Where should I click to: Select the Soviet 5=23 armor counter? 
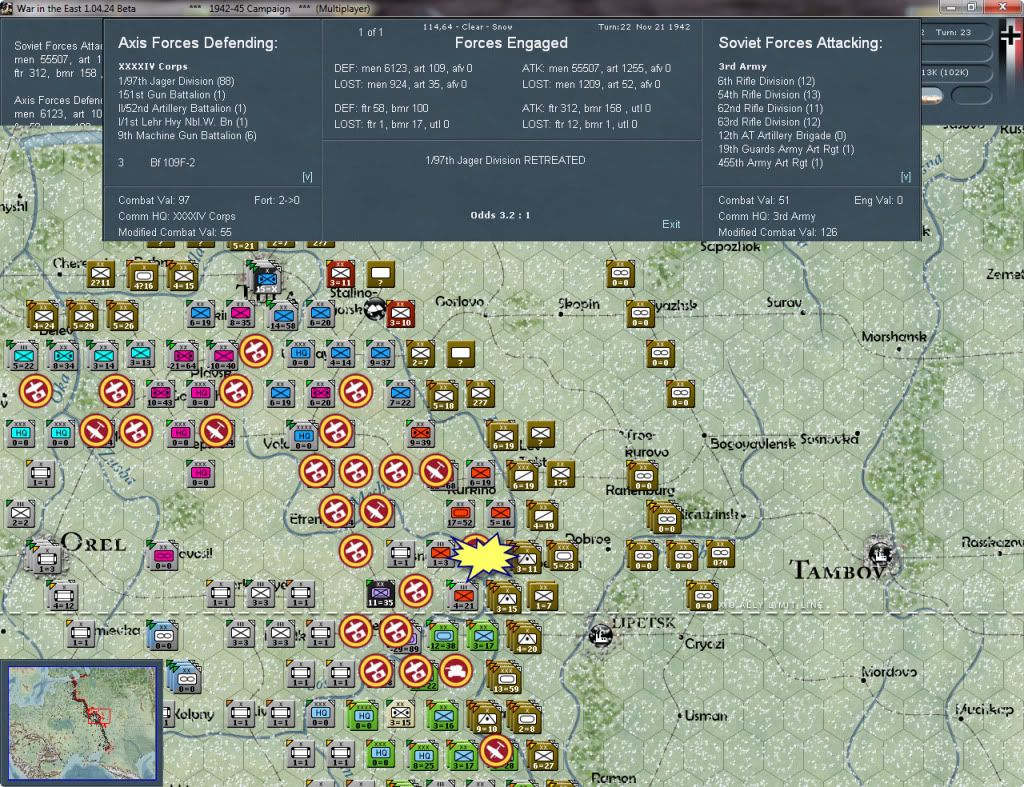point(562,556)
